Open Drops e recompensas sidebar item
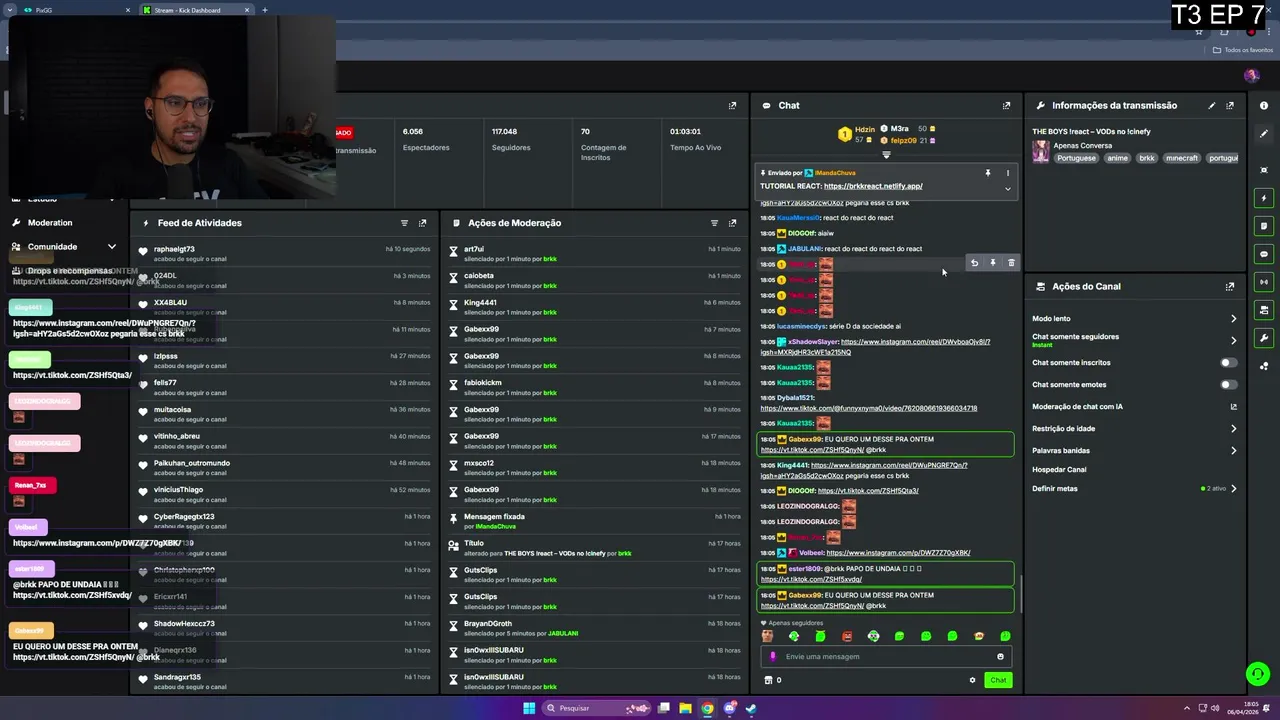Screen dimensions: 1280x720 click(70, 271)
